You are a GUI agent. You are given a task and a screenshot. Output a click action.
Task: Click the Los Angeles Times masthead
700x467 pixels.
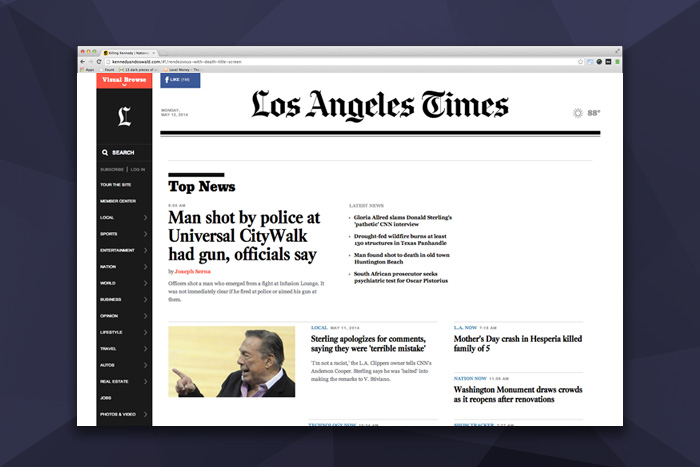pyautogui.click(x=380, y=106)
